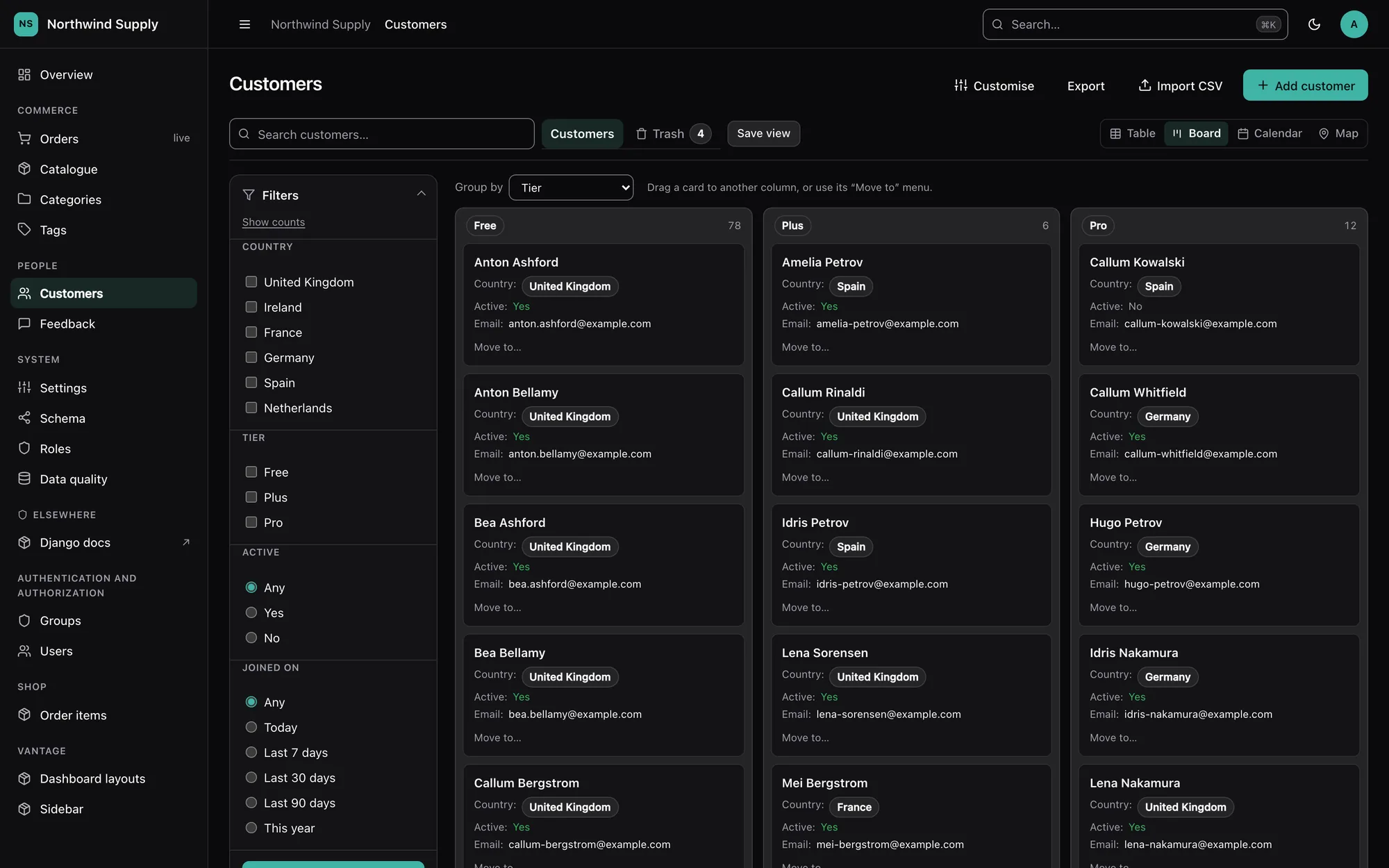Open Django docs external link
1389x868 pixels.
click(x=103, y=542)
